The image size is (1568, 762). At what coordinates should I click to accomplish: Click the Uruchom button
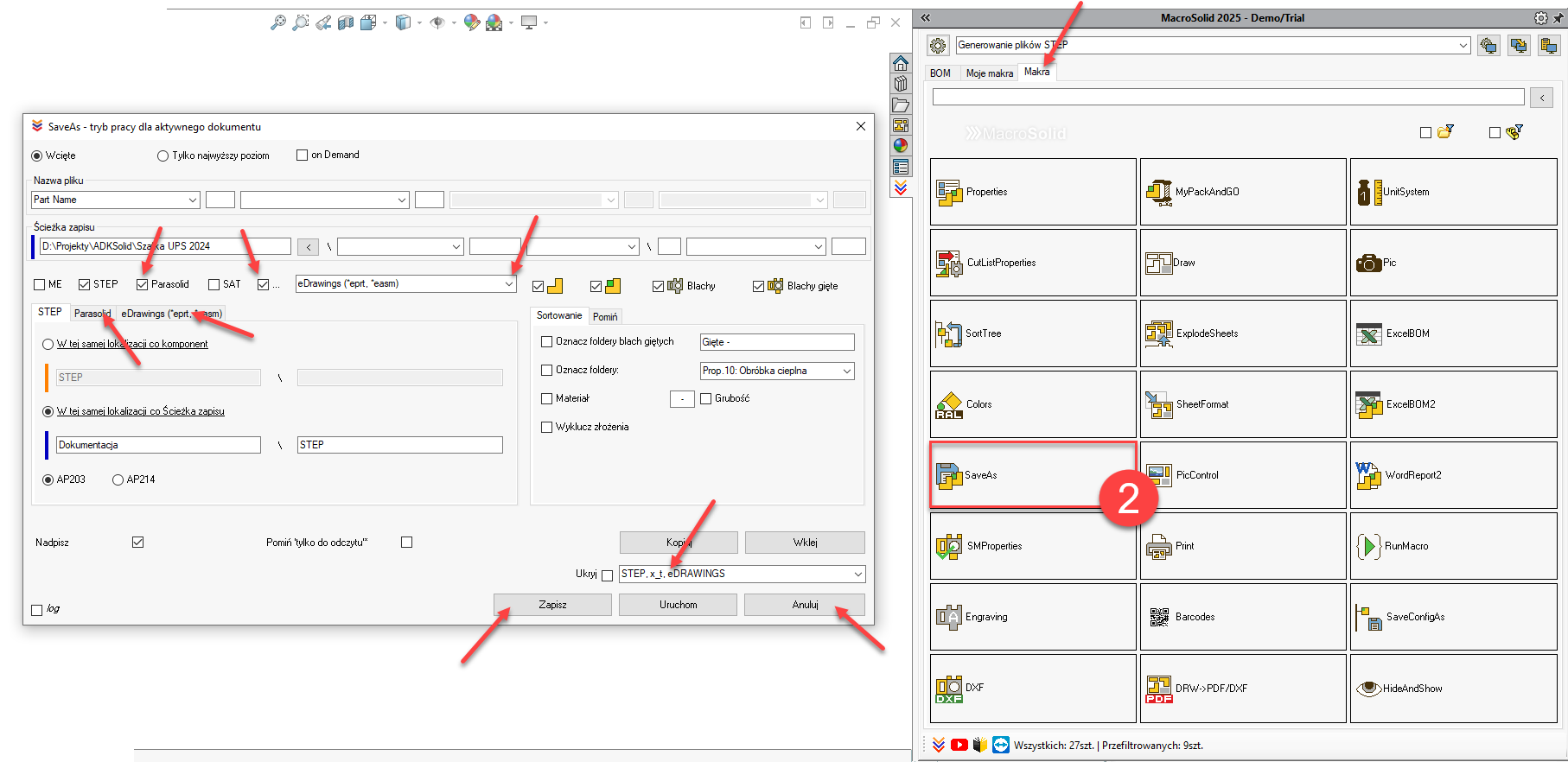click(679, 605)
